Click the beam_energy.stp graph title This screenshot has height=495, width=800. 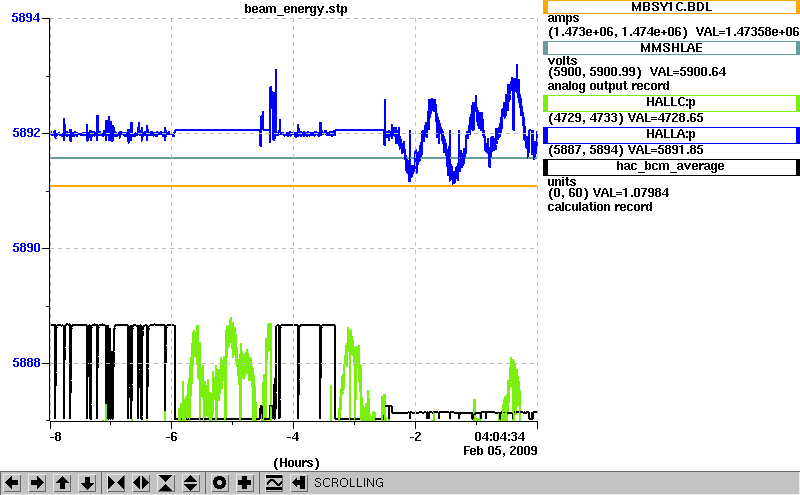(296, 9)
